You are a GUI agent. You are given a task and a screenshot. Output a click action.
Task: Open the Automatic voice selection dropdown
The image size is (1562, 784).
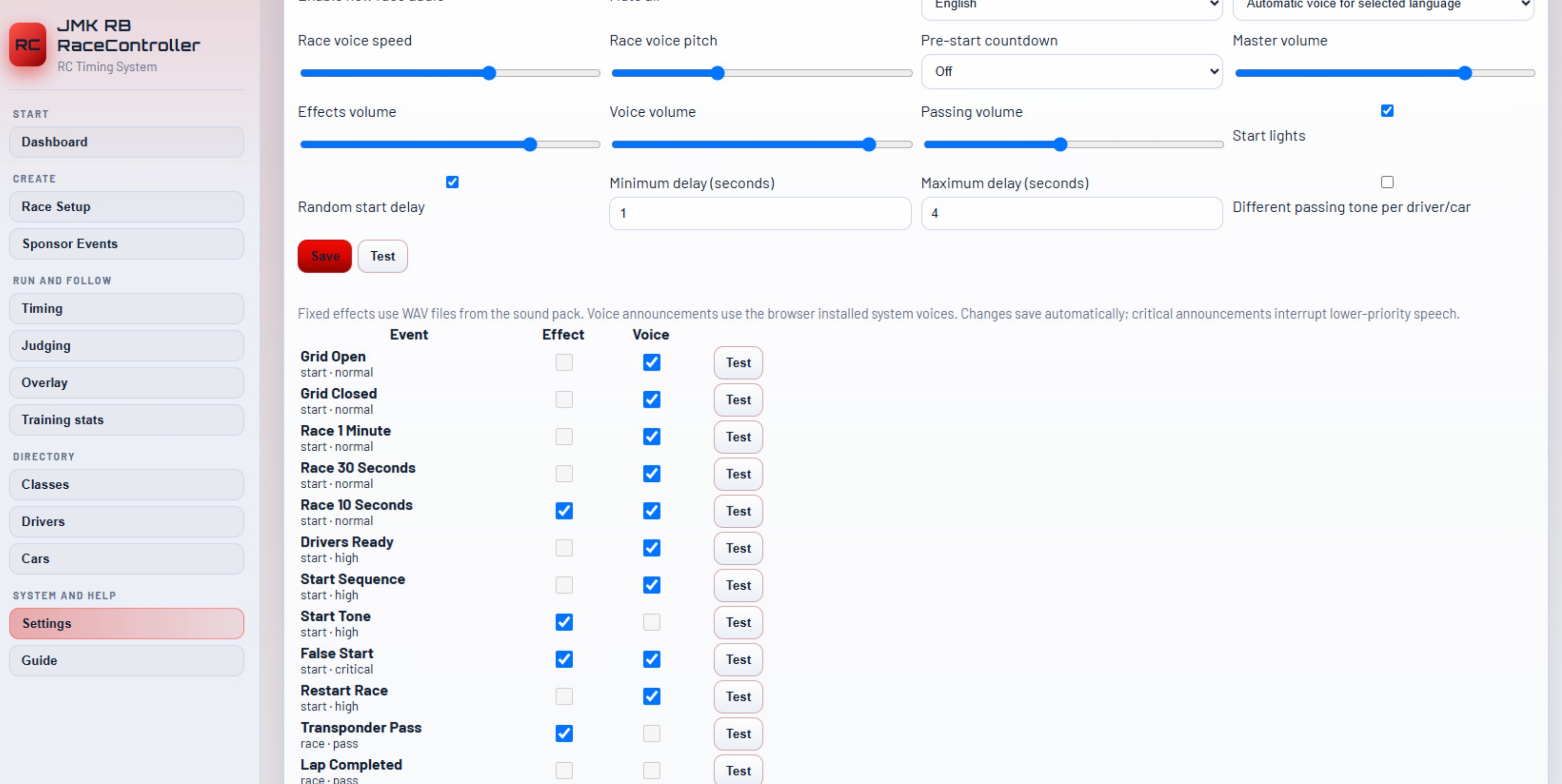(1383, 6)
